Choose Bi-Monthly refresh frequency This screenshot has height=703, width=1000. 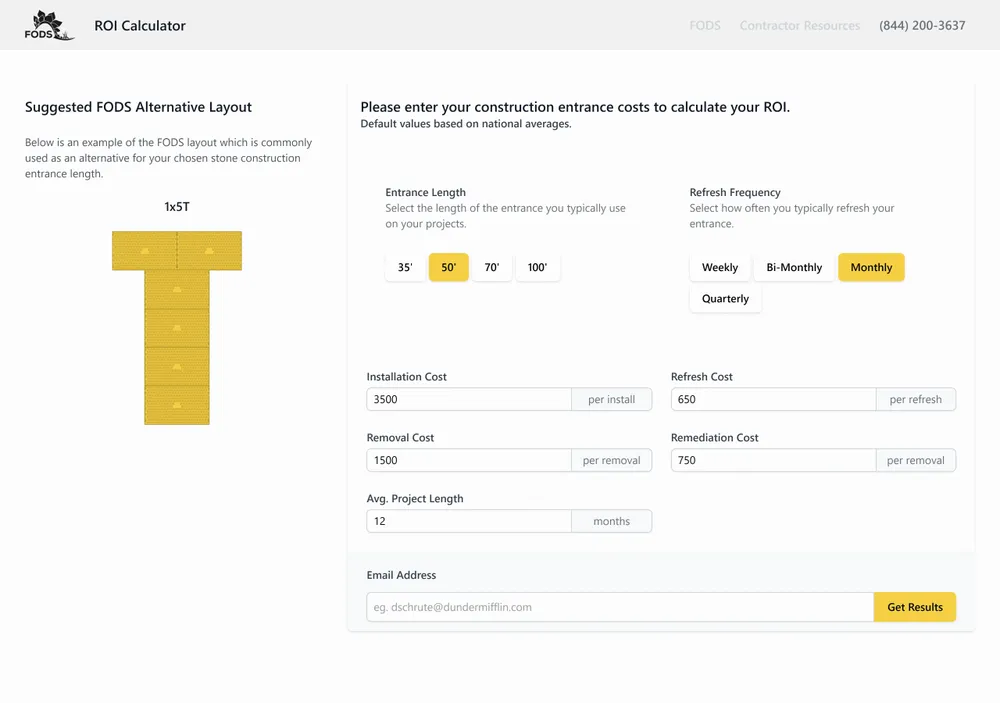coord(794,267)
